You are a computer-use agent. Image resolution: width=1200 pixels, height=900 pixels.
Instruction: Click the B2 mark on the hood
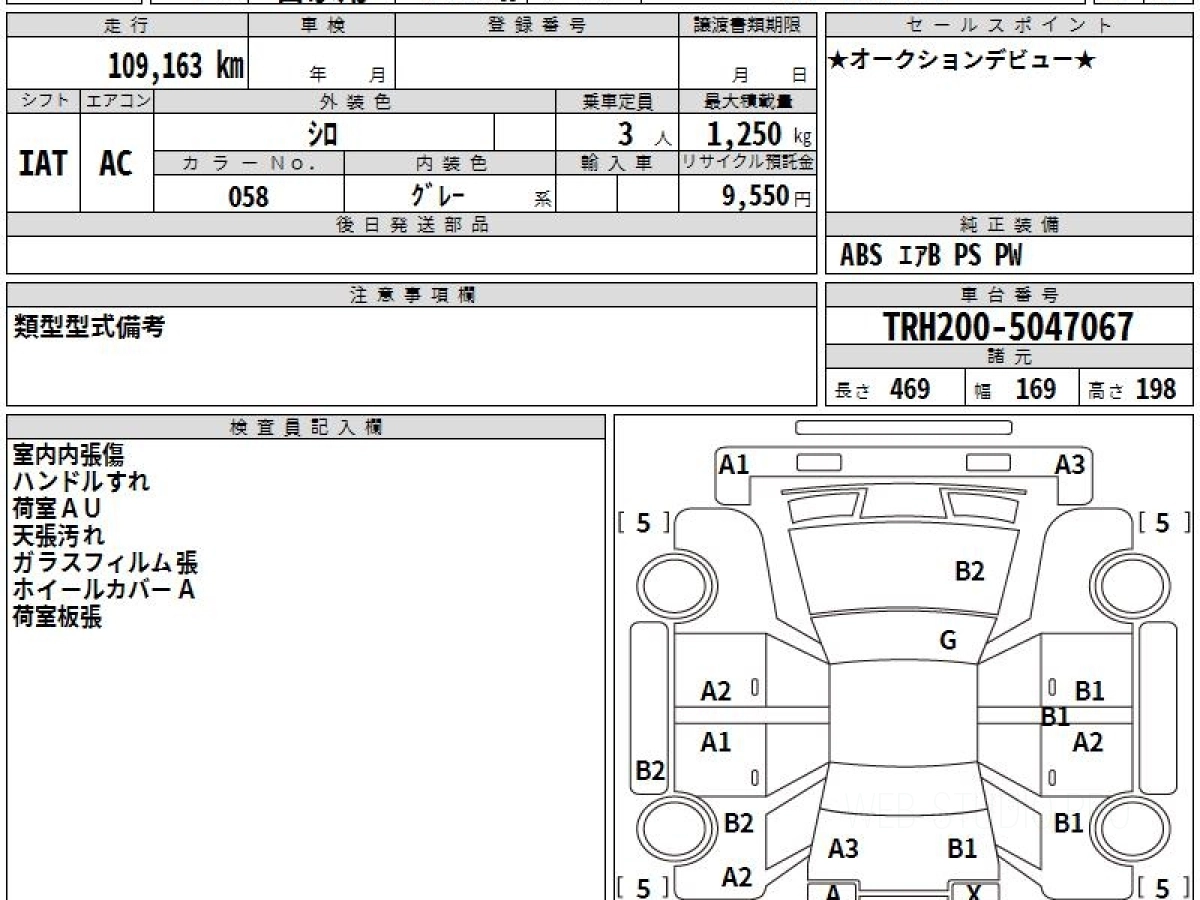[x=969, y=571]
